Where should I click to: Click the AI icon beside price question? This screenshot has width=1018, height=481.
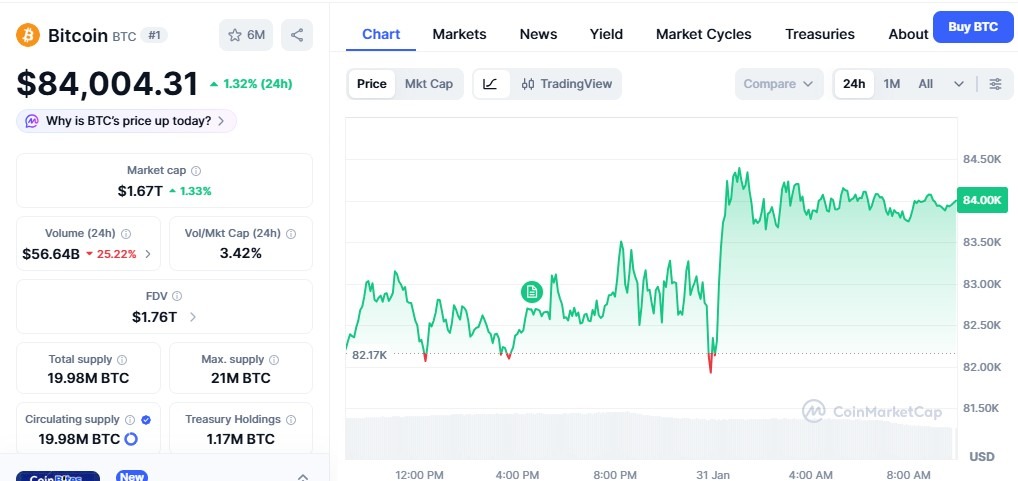pyautogui.click(x=32, y=121)
